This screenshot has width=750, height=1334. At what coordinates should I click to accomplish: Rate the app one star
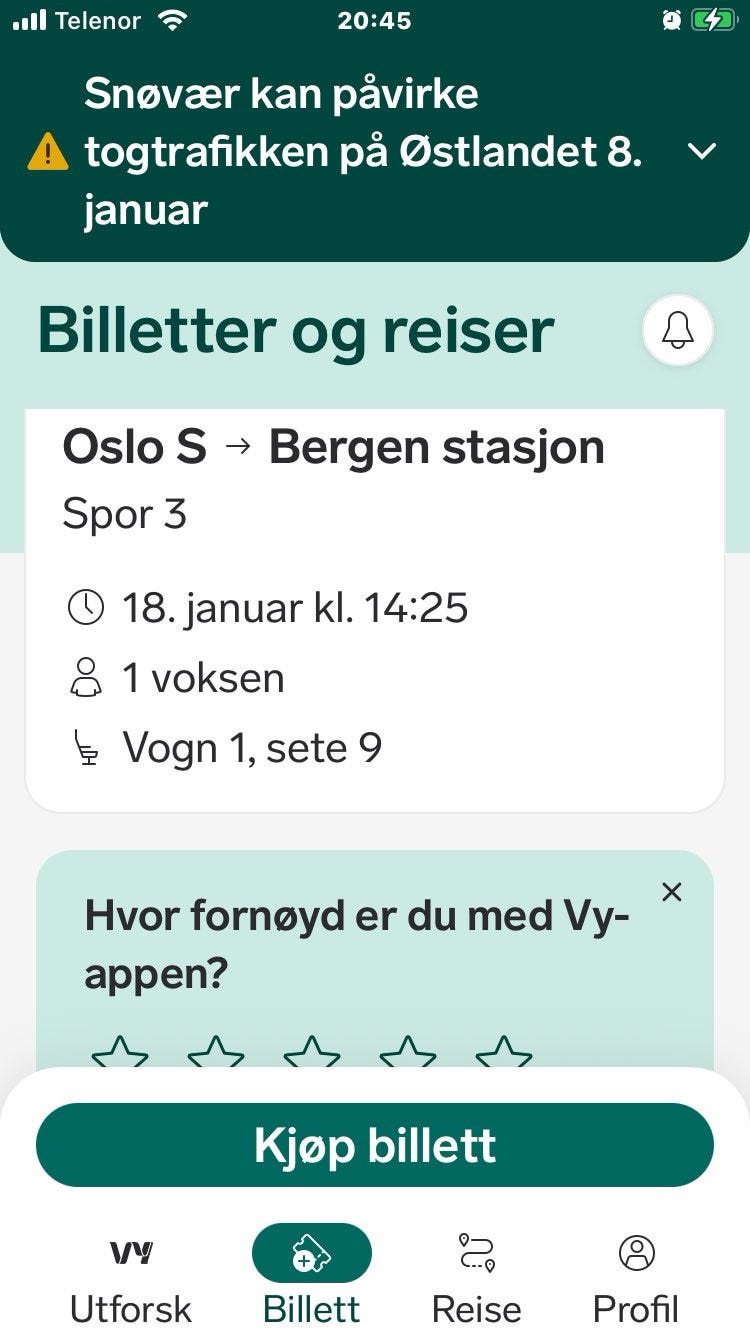click(x=120, y=1053)
